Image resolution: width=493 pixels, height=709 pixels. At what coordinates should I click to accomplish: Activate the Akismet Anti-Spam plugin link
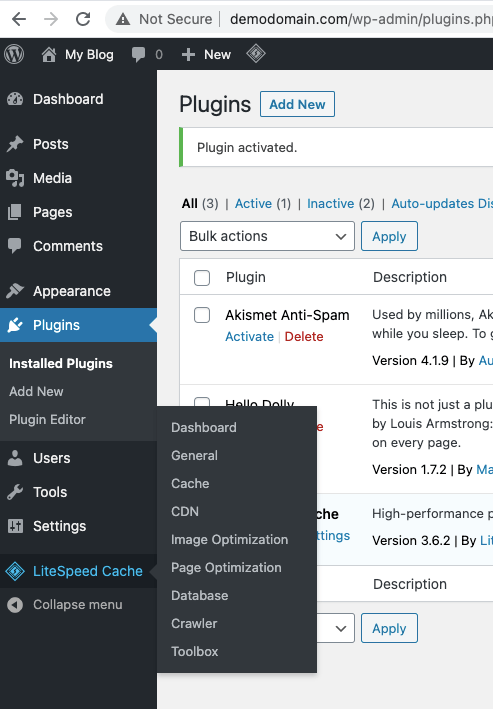249,336
